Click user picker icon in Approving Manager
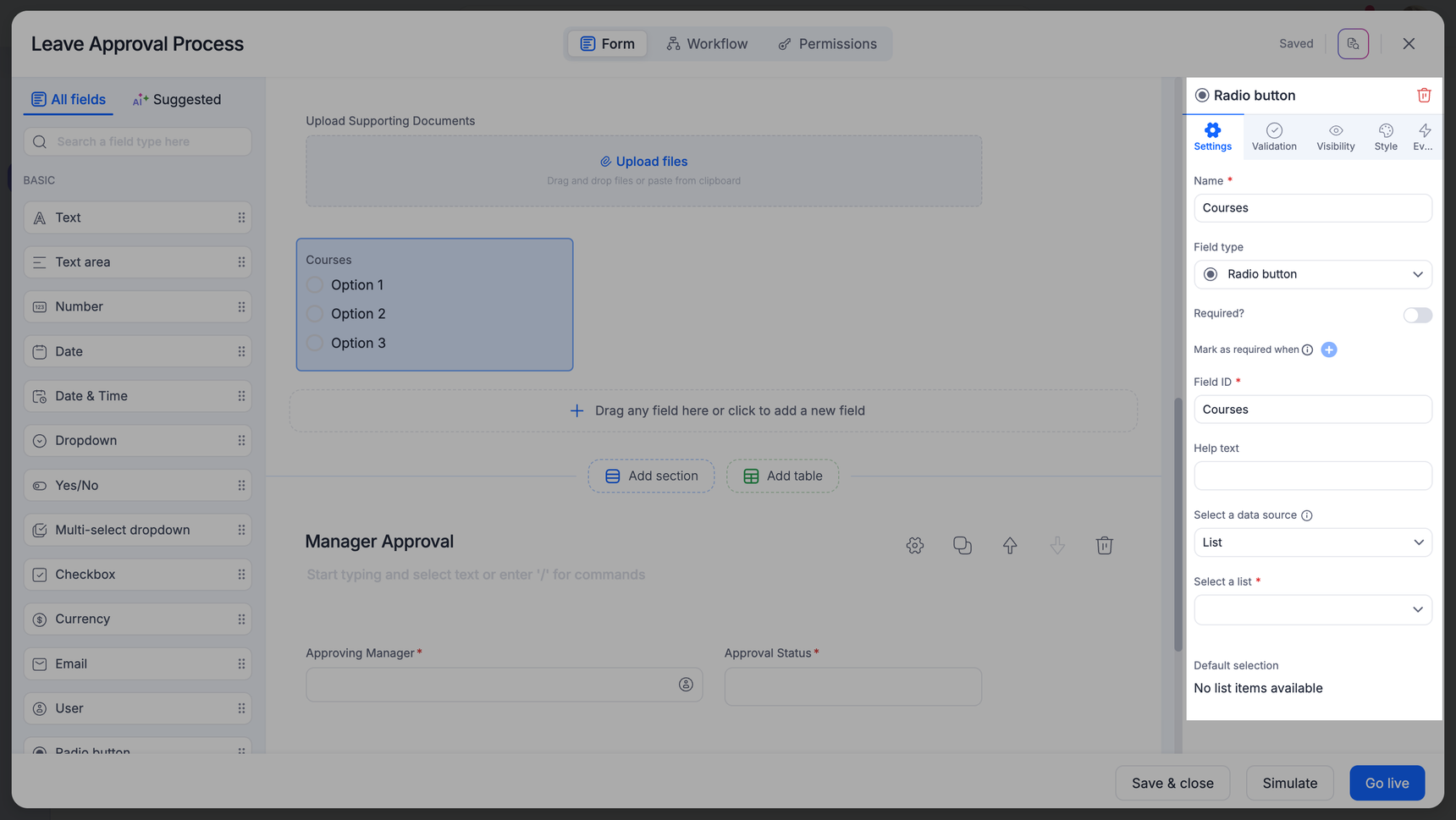The image size is (1456, 820). click(686, 685)
